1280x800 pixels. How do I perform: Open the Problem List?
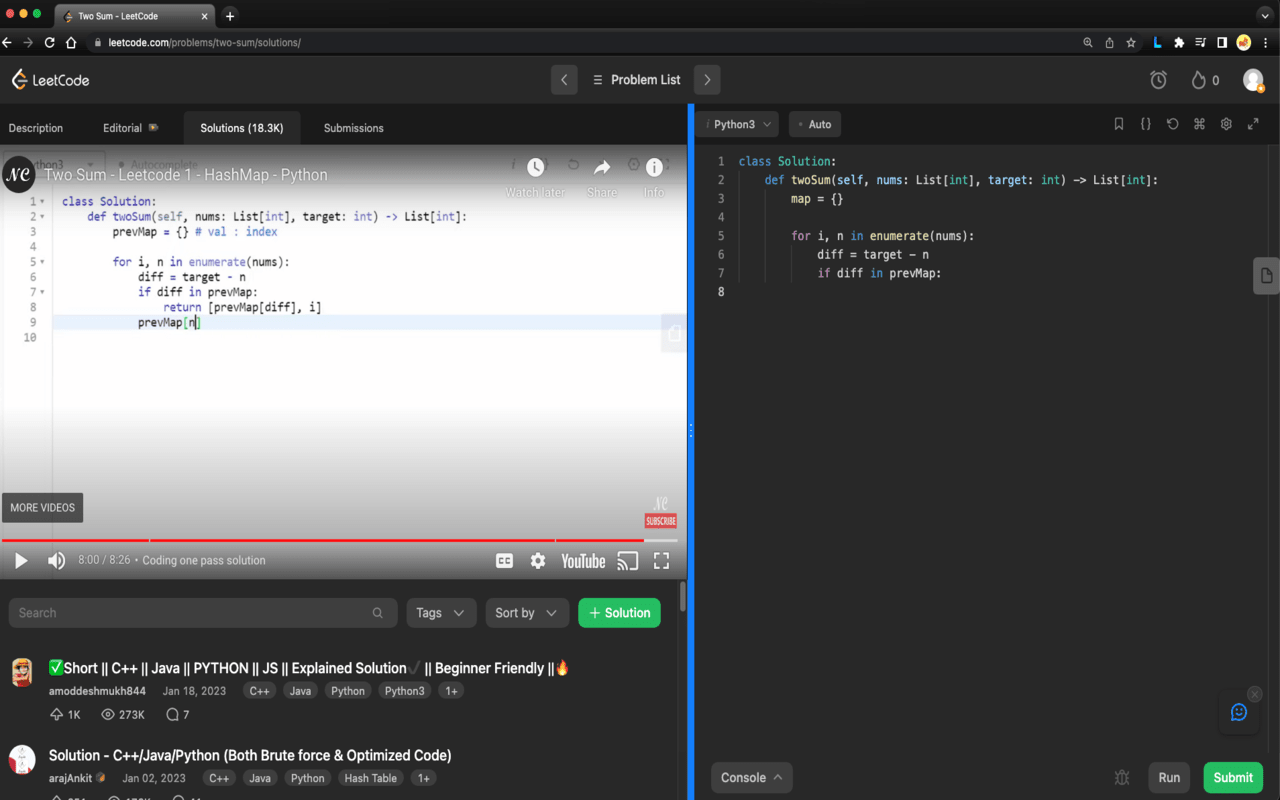(636, 80)
